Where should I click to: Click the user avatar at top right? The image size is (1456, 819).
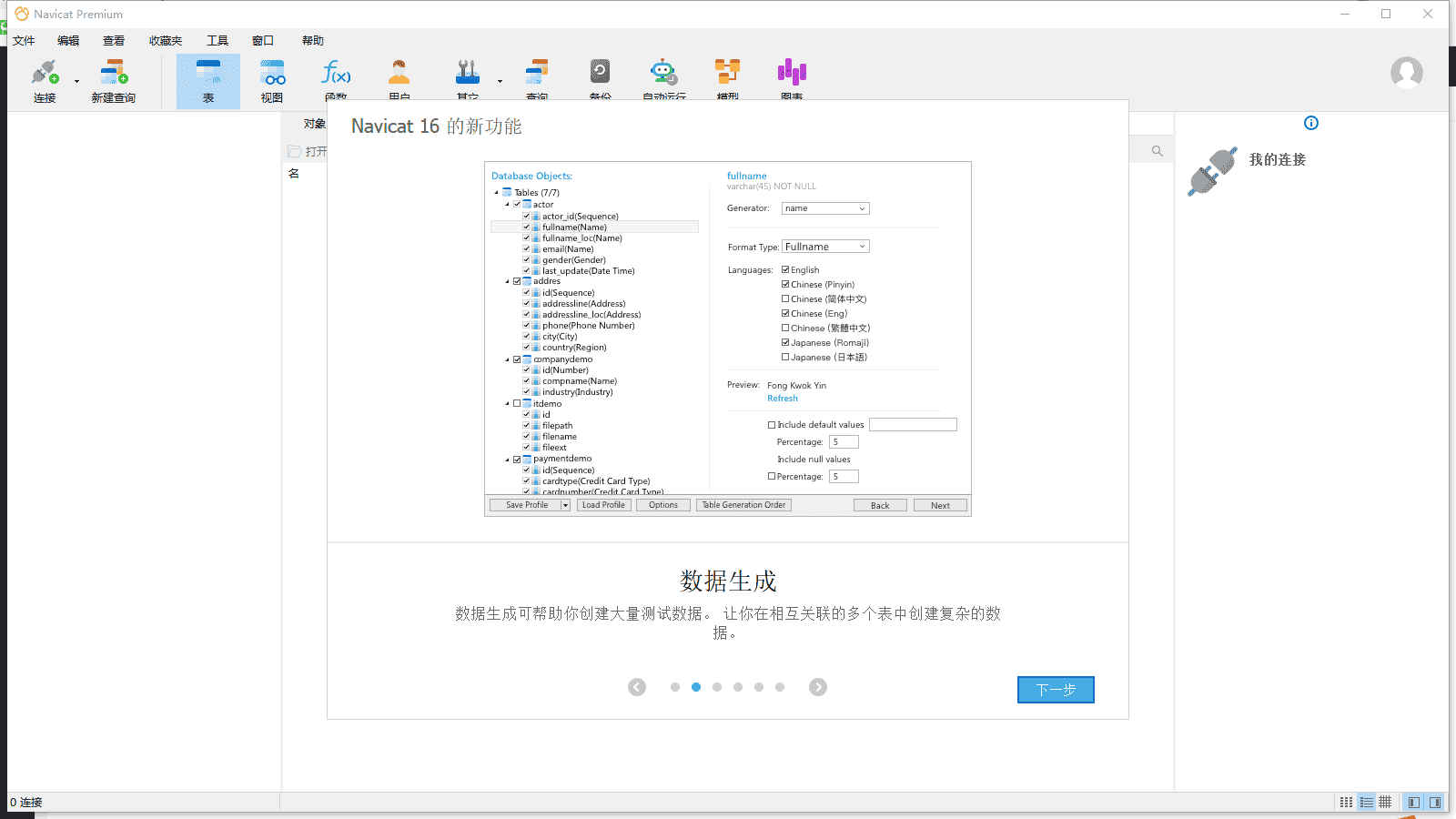click(1406, 73)
